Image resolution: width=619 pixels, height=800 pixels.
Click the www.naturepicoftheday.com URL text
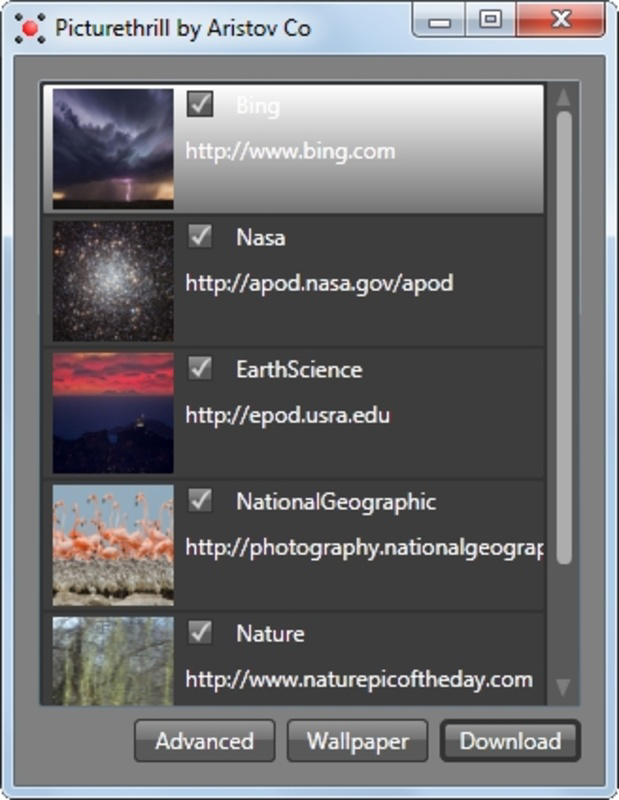359,680
